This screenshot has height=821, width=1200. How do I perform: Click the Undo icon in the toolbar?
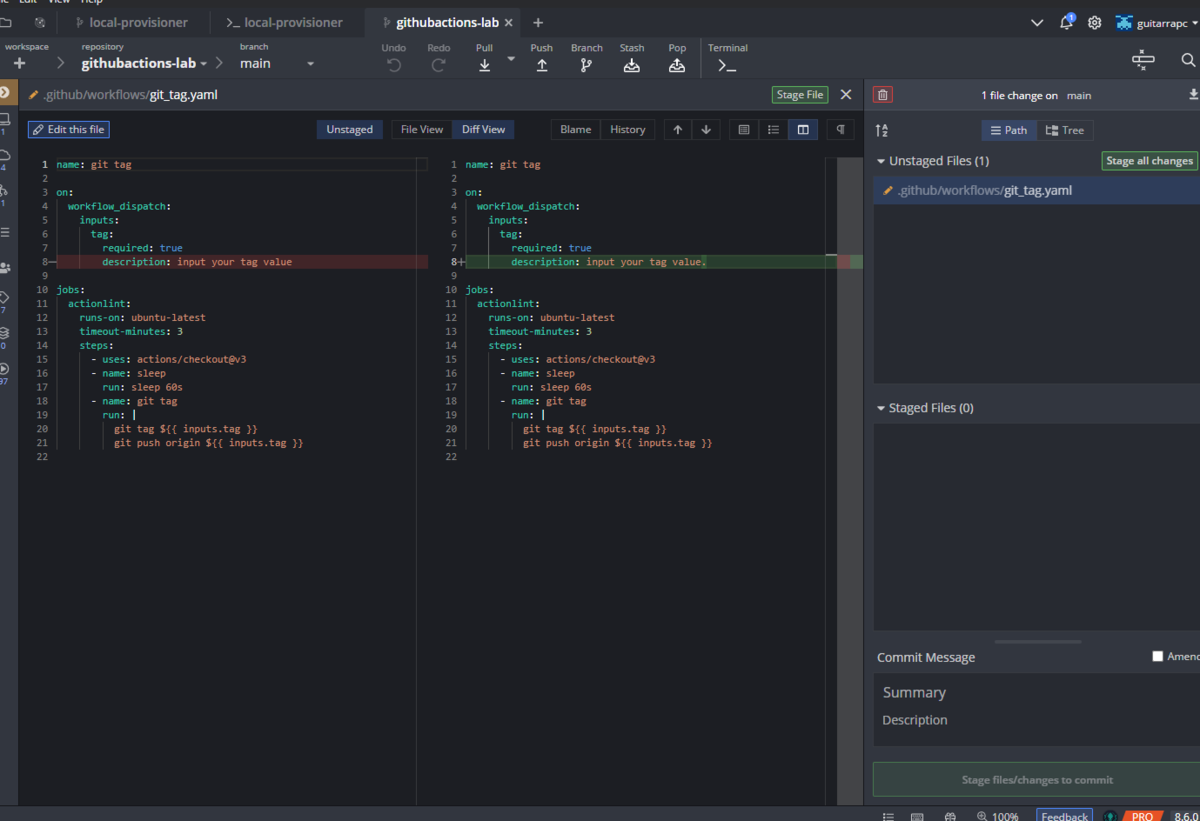394,65
